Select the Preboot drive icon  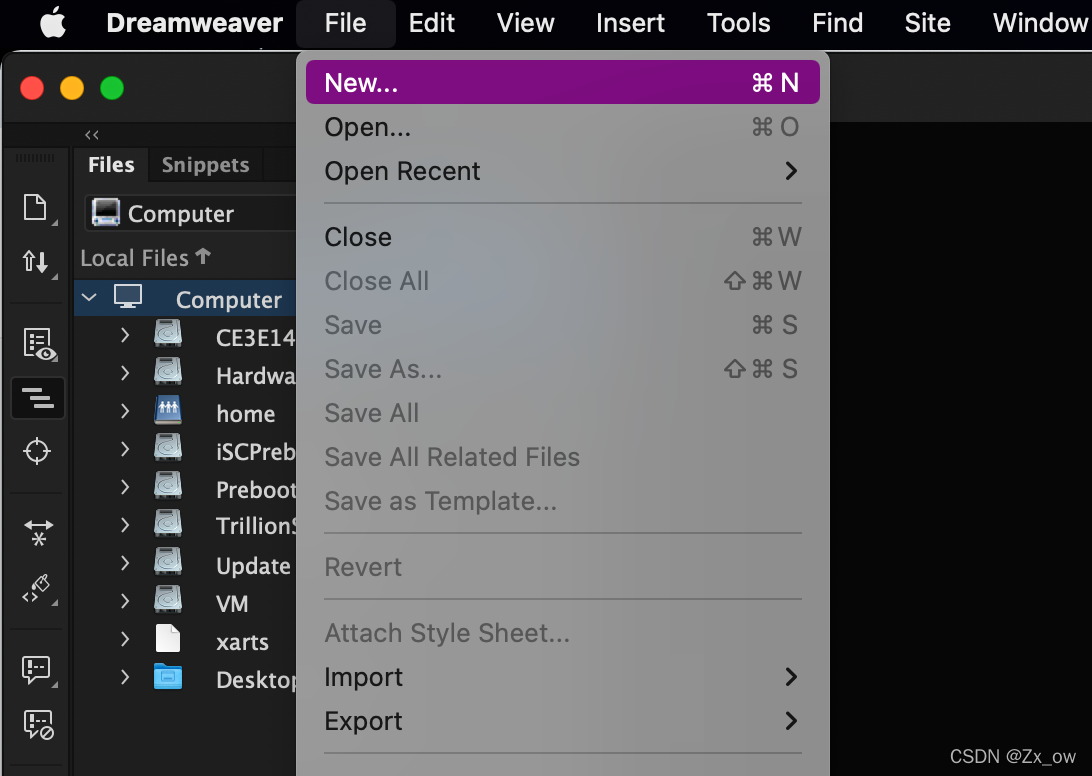click(x=168, y=486)
